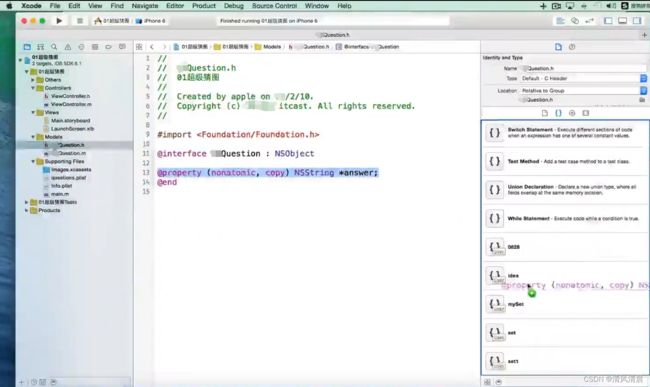Stop the running app with Stop button
Viewport: 650px width, 387px height.
pyautogui.click(x=80, y=21)
